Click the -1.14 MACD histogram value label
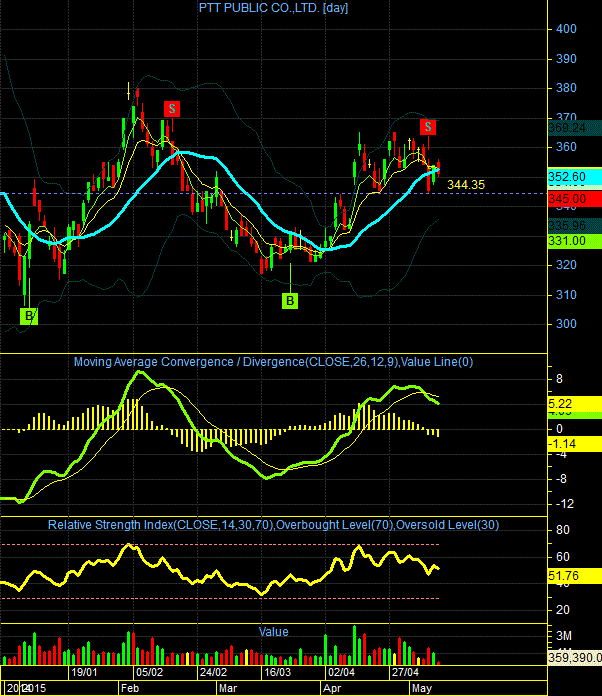 click(x=574, y=443)
